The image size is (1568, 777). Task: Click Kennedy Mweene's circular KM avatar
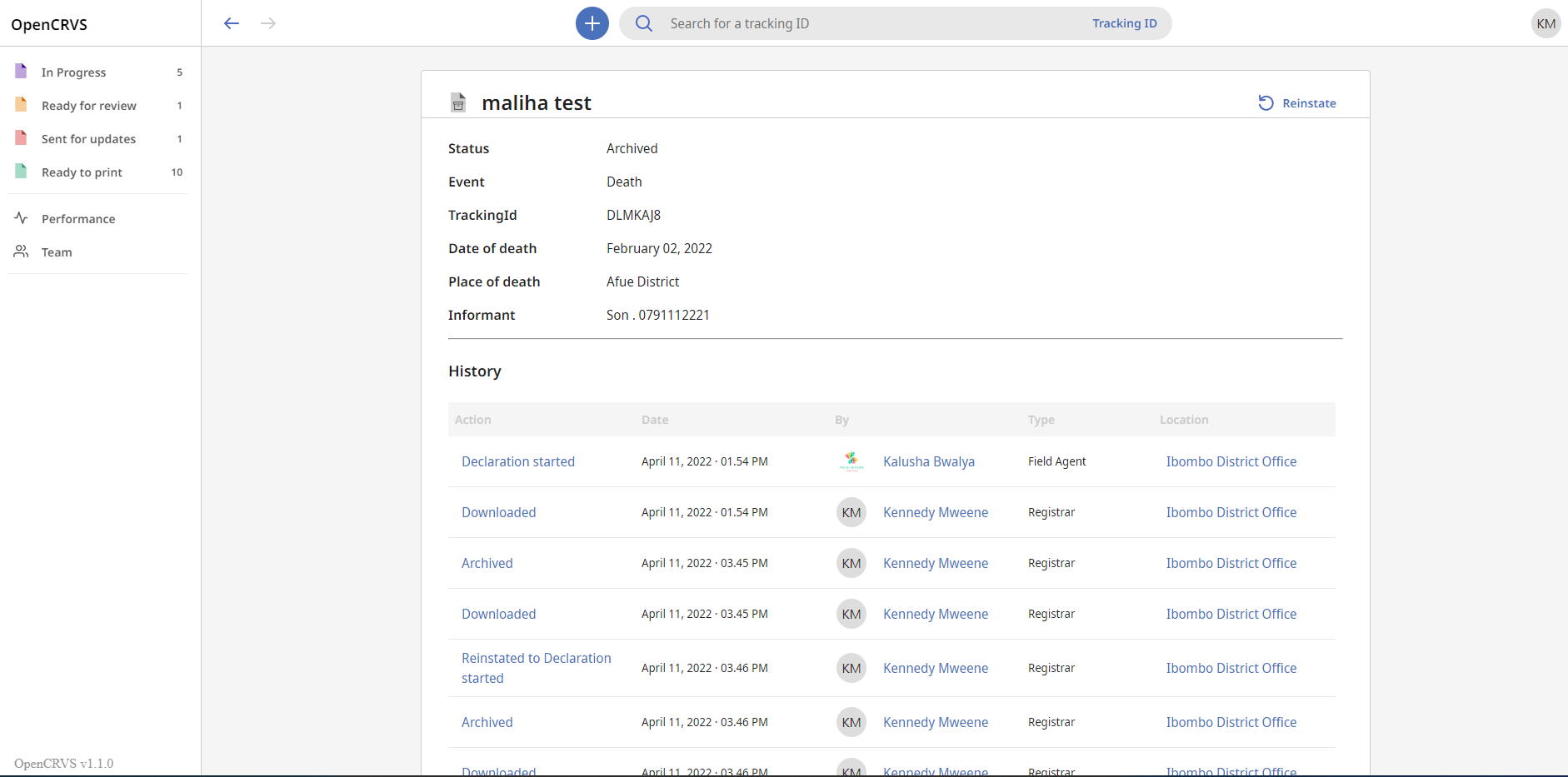click(851, 512)
